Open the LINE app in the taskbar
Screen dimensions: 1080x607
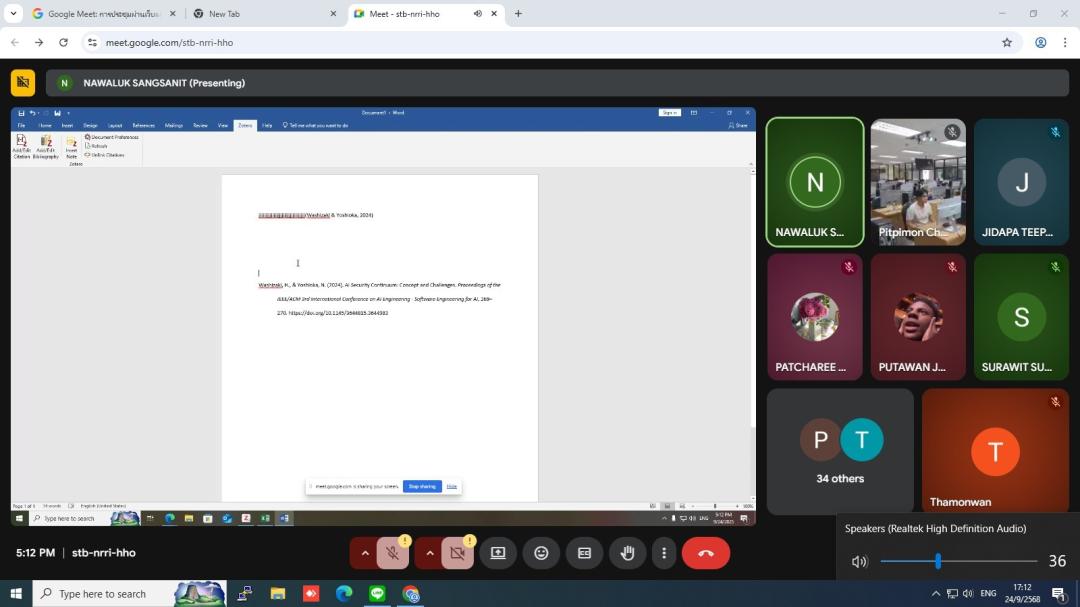click(377, 594)
